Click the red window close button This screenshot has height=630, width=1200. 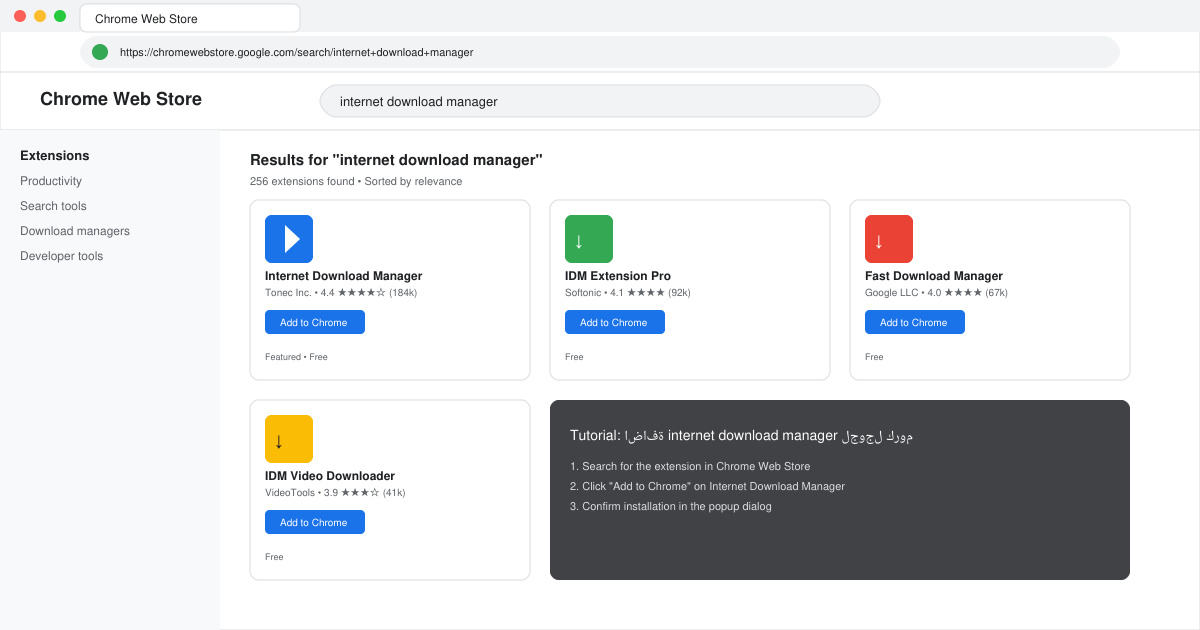point(20,16)
